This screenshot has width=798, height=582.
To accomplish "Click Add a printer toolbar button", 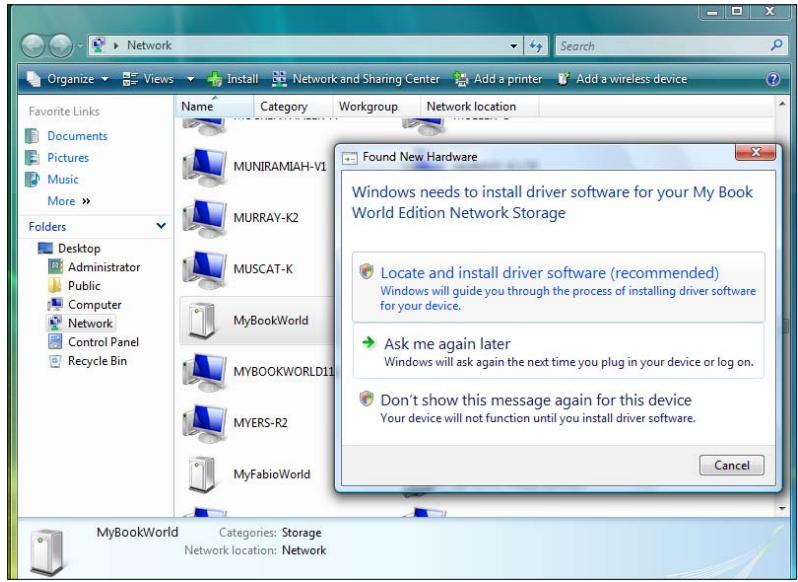I will pyautogui.click(x=498, y=79).
